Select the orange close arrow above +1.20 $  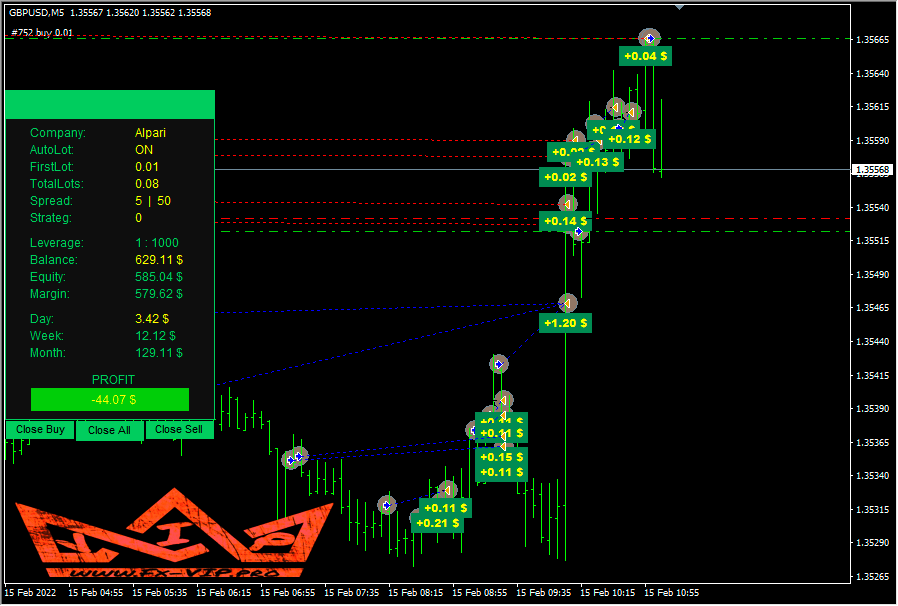pyautogui.click(x=567, y=302)
